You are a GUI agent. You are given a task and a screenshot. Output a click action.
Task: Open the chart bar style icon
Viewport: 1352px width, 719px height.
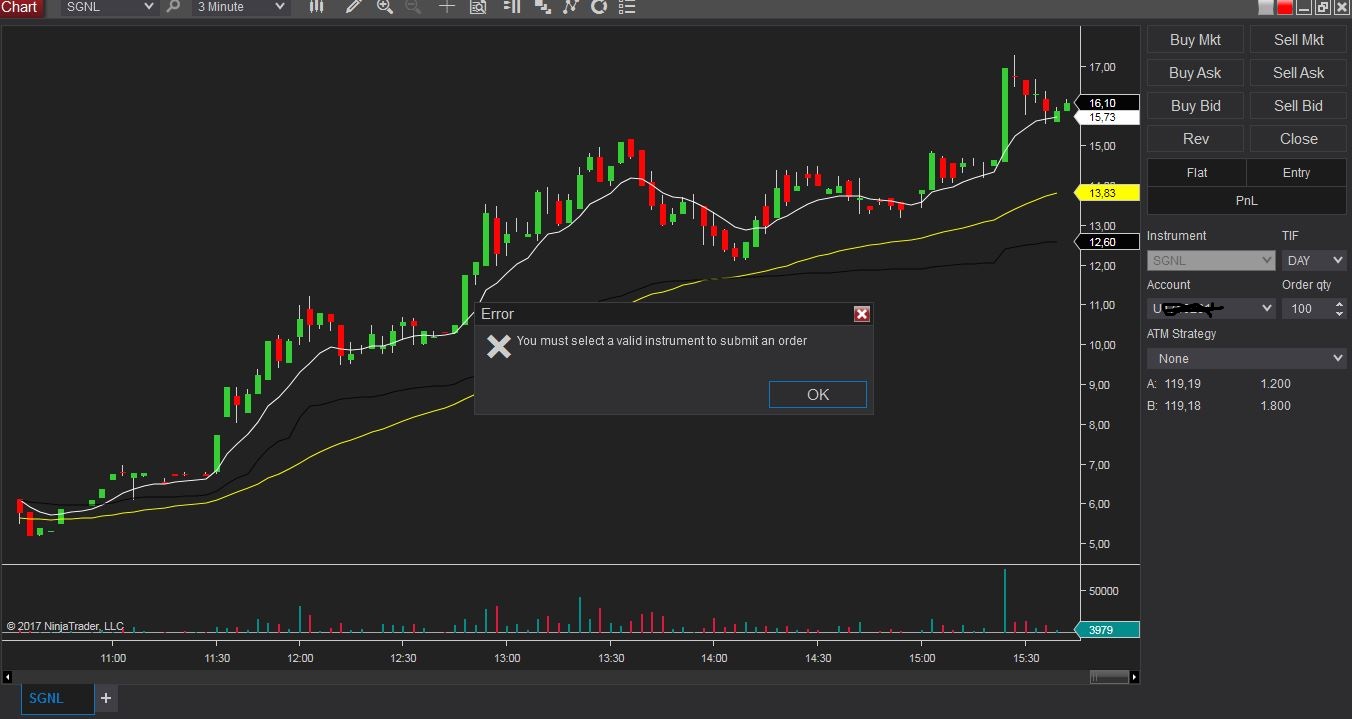(x=317, y=7)
